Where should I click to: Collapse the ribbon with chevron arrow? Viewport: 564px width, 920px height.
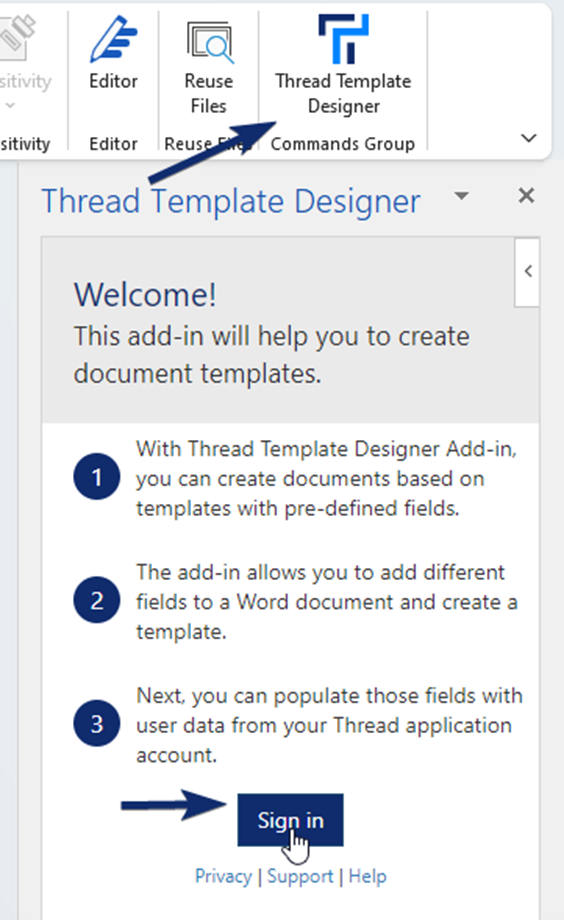click(x=529, y=138)
